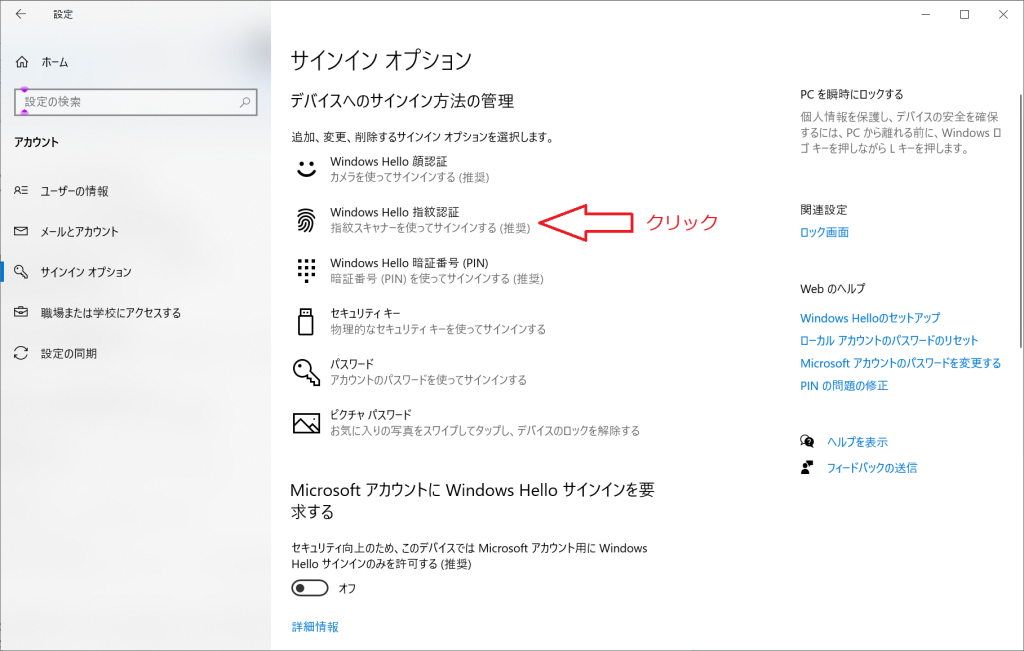Click the デバイスへのサインイン方法の管理 heading
The width and height of the screenshot is (1024, 651).
[402, 101]
